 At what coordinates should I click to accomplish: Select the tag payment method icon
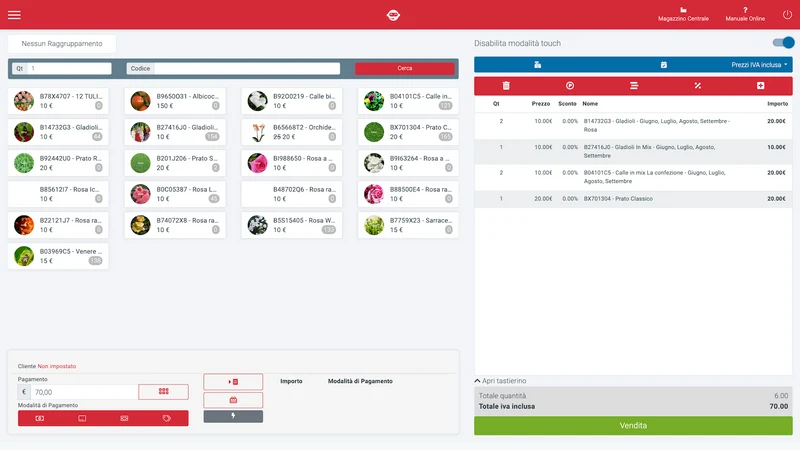click(166, 418)
